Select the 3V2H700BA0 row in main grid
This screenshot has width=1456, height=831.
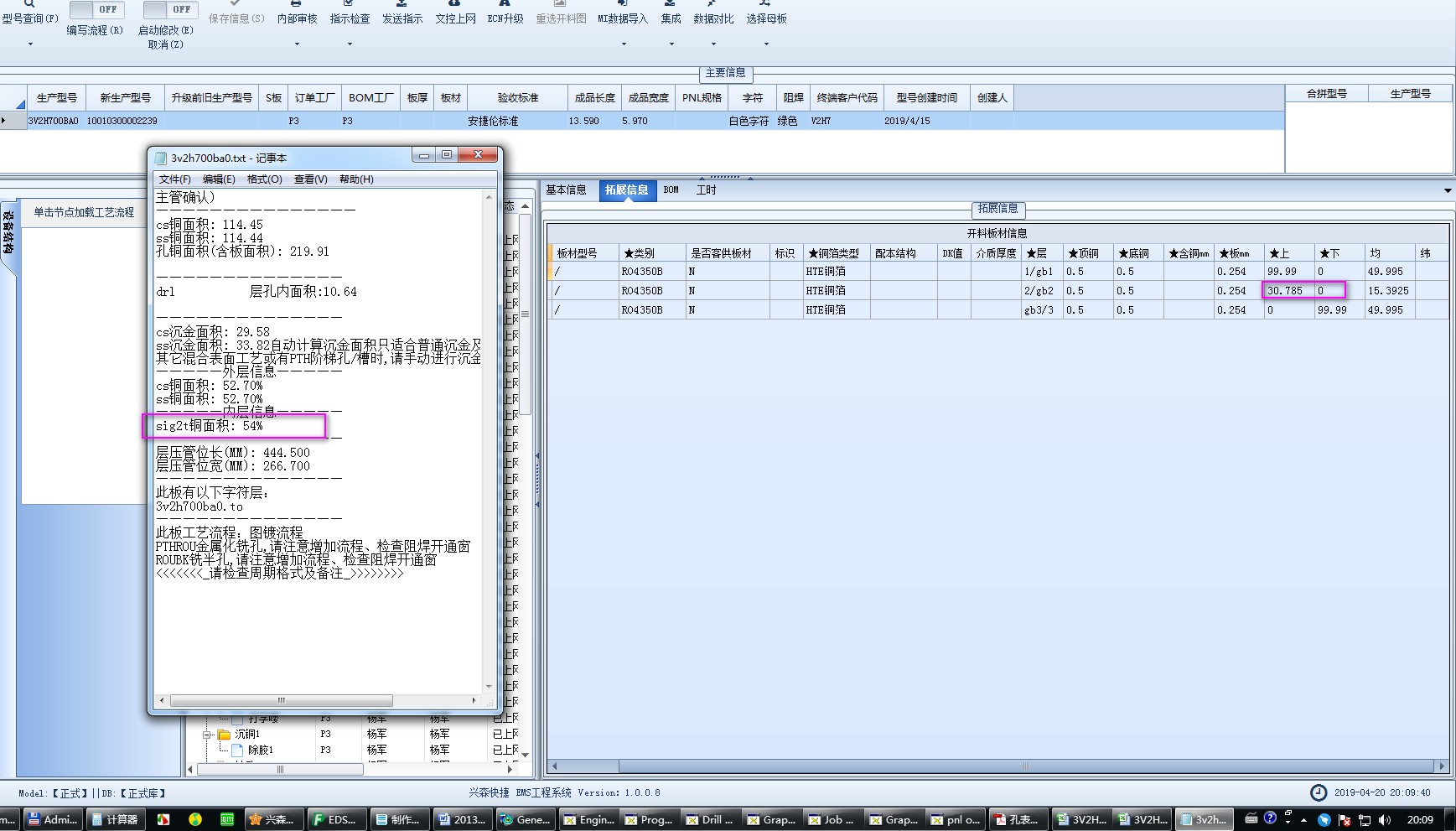tap(642, 121)
